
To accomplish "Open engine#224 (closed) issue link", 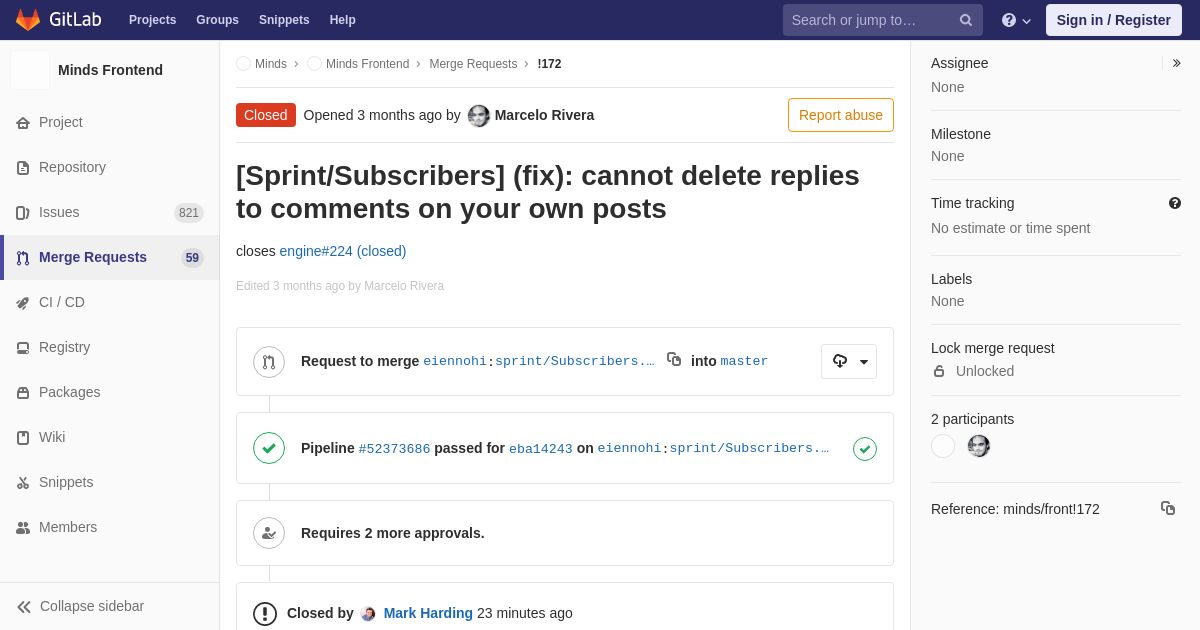I will (343, 251).
